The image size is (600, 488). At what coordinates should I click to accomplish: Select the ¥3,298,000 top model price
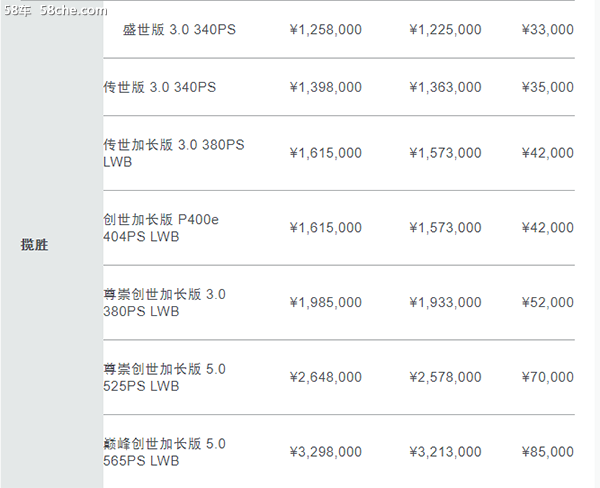coord(326,452)
